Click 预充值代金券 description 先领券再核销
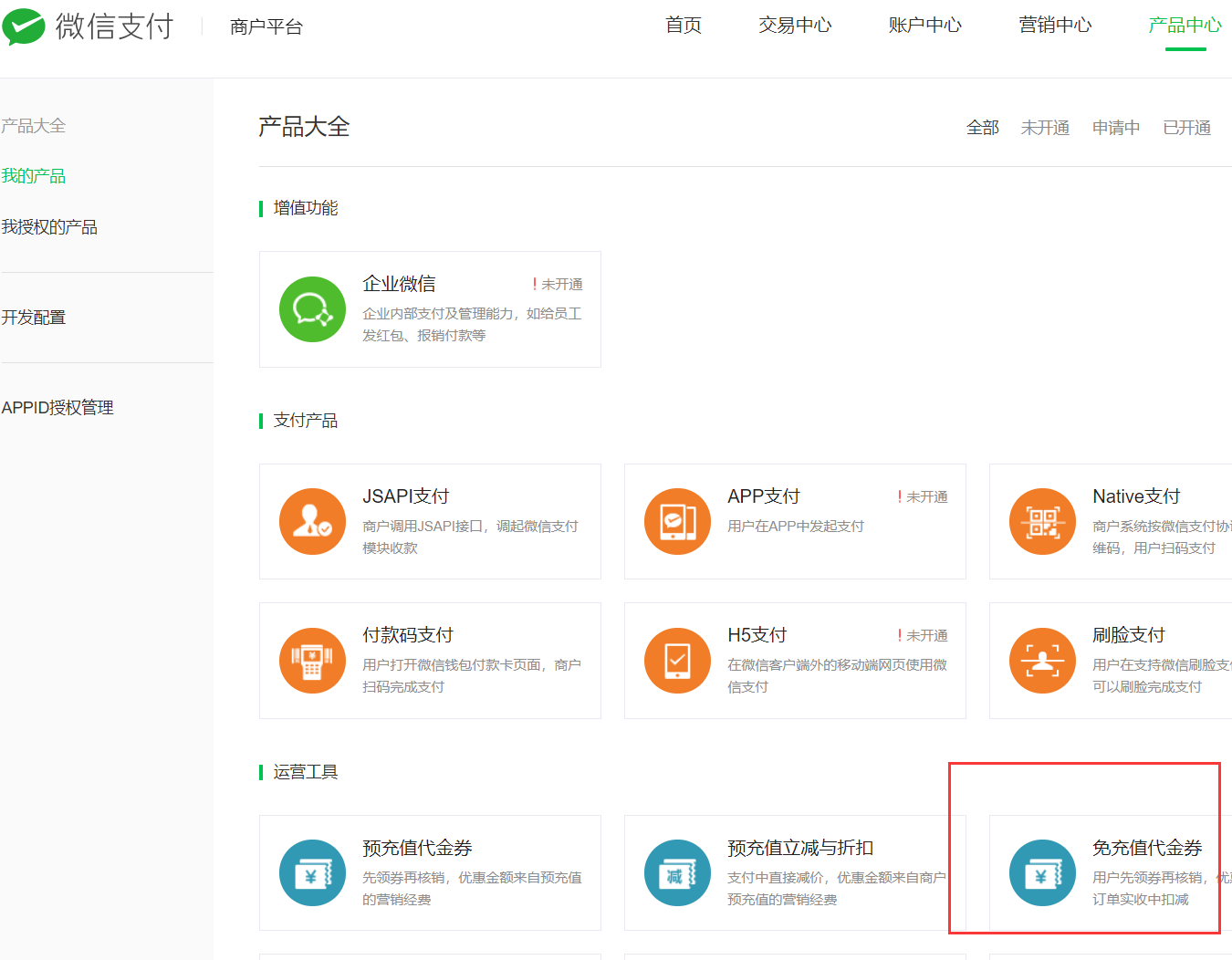 click(x=472, y=889)
